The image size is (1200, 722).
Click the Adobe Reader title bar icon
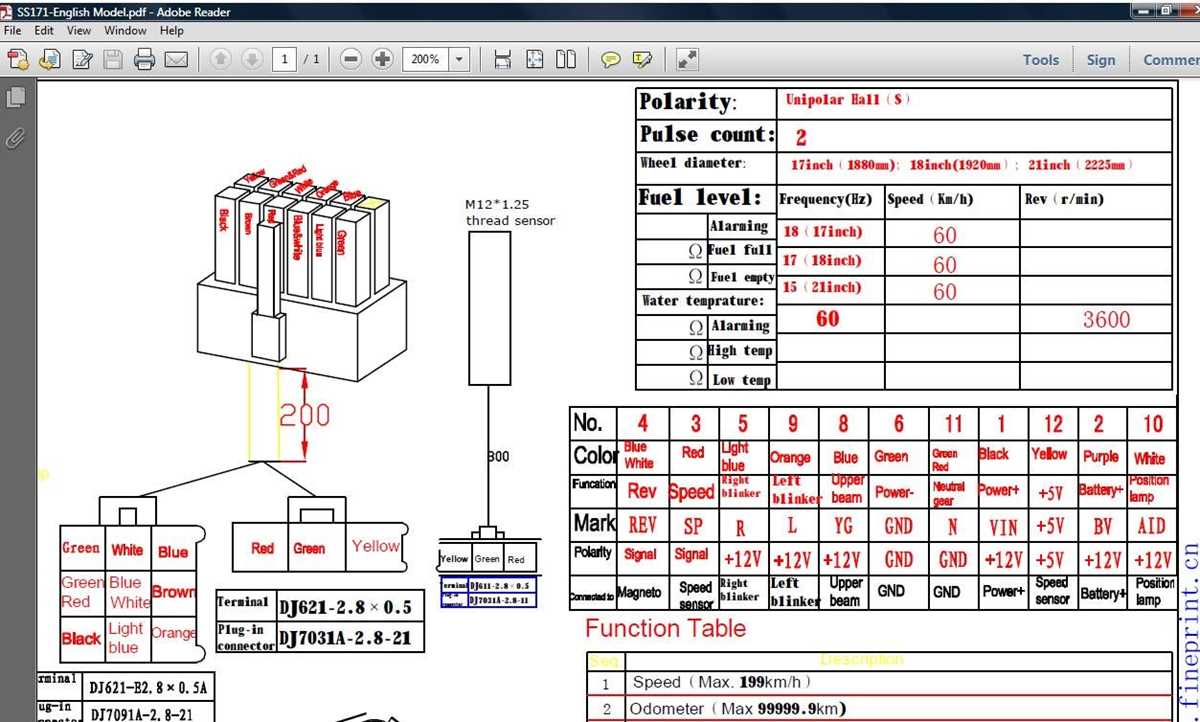[8, 12]
